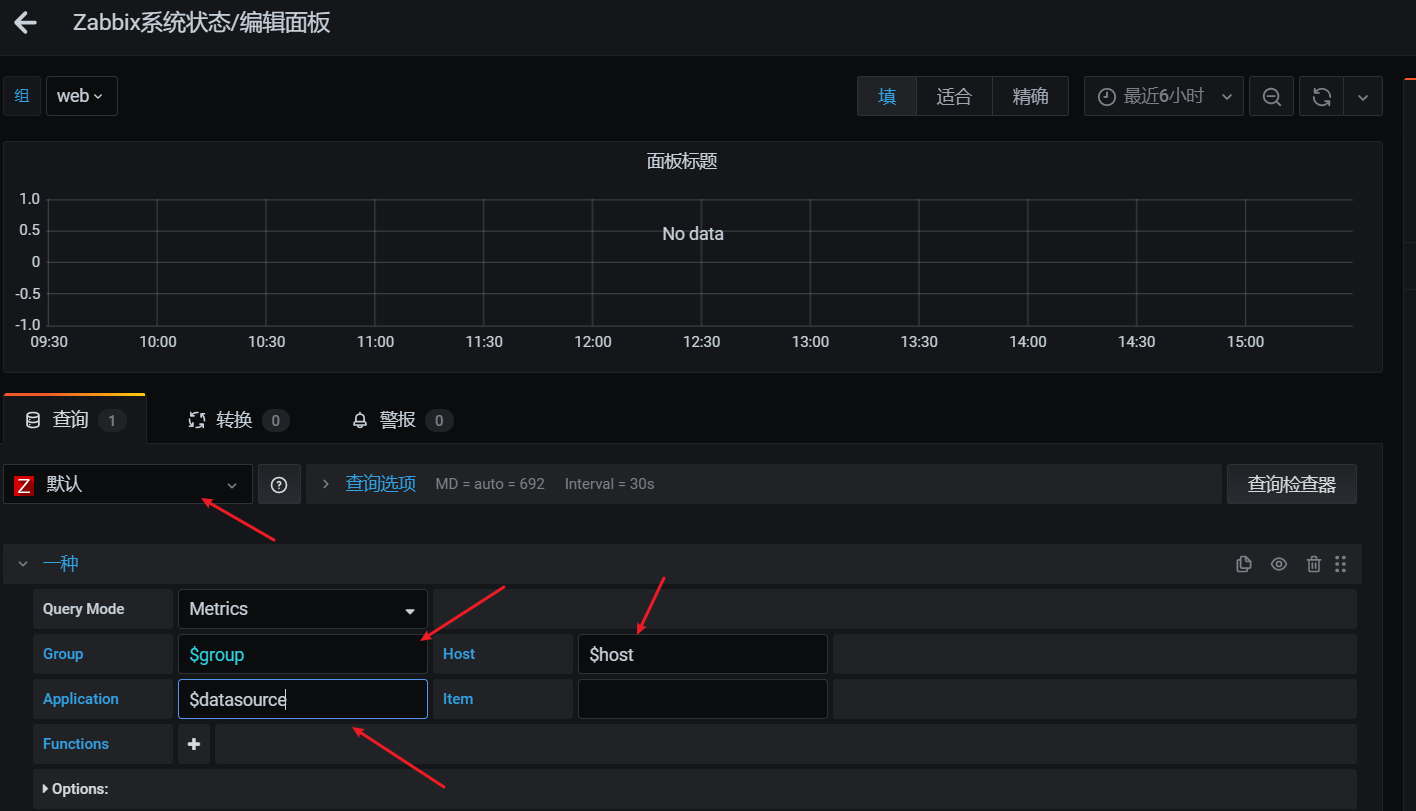Select the 填 fill view mode
The width and height of the screenshot is (1416, 811).
(887, 96)
